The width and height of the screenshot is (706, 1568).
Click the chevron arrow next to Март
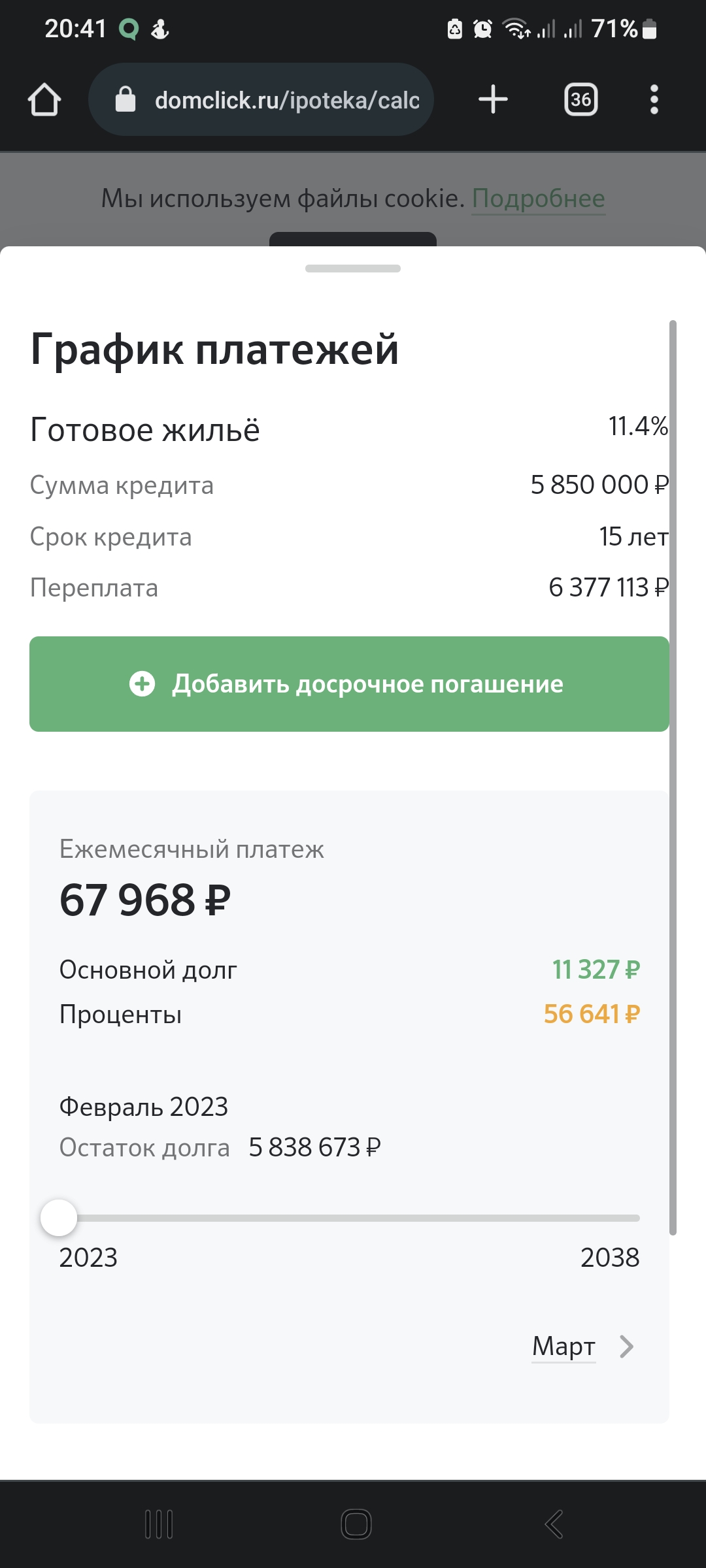(626, 1347)
